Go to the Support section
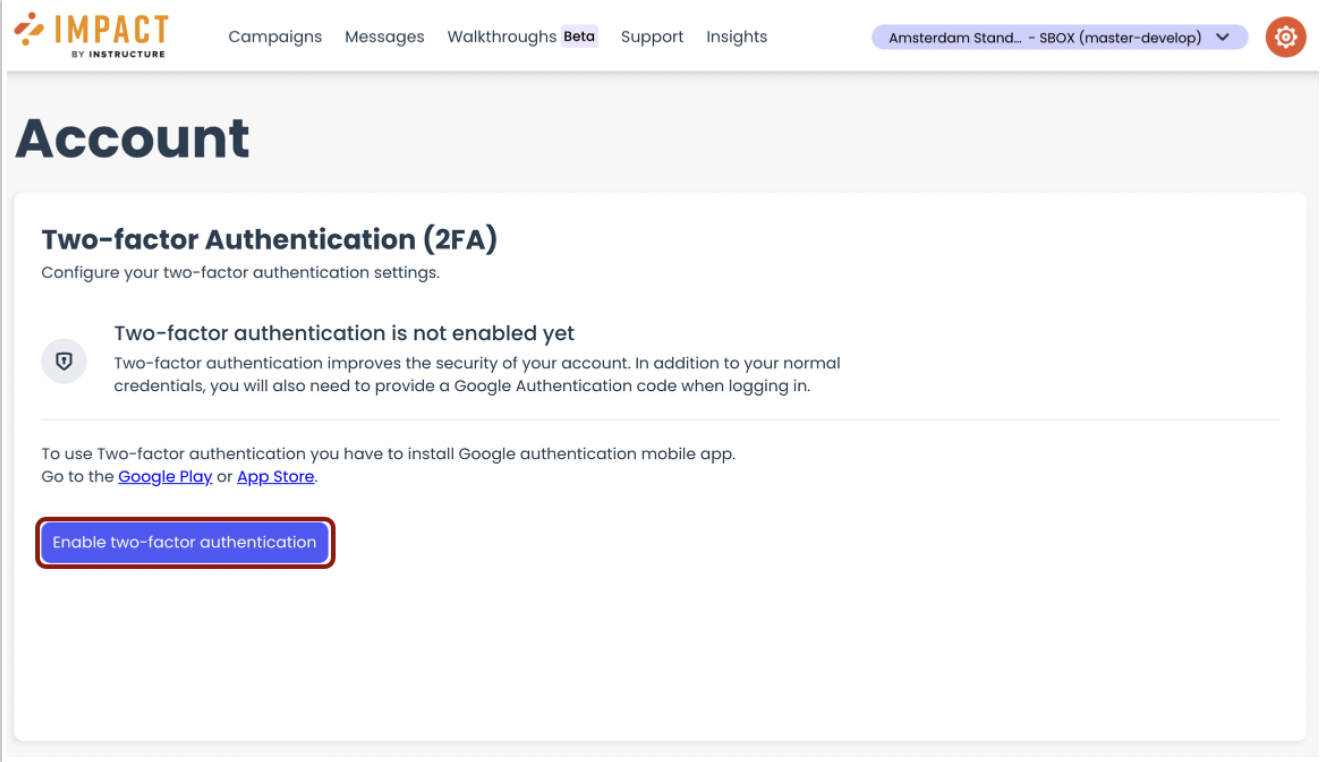1324x762 pixels. pyautogui.click(x=651, y=36)
